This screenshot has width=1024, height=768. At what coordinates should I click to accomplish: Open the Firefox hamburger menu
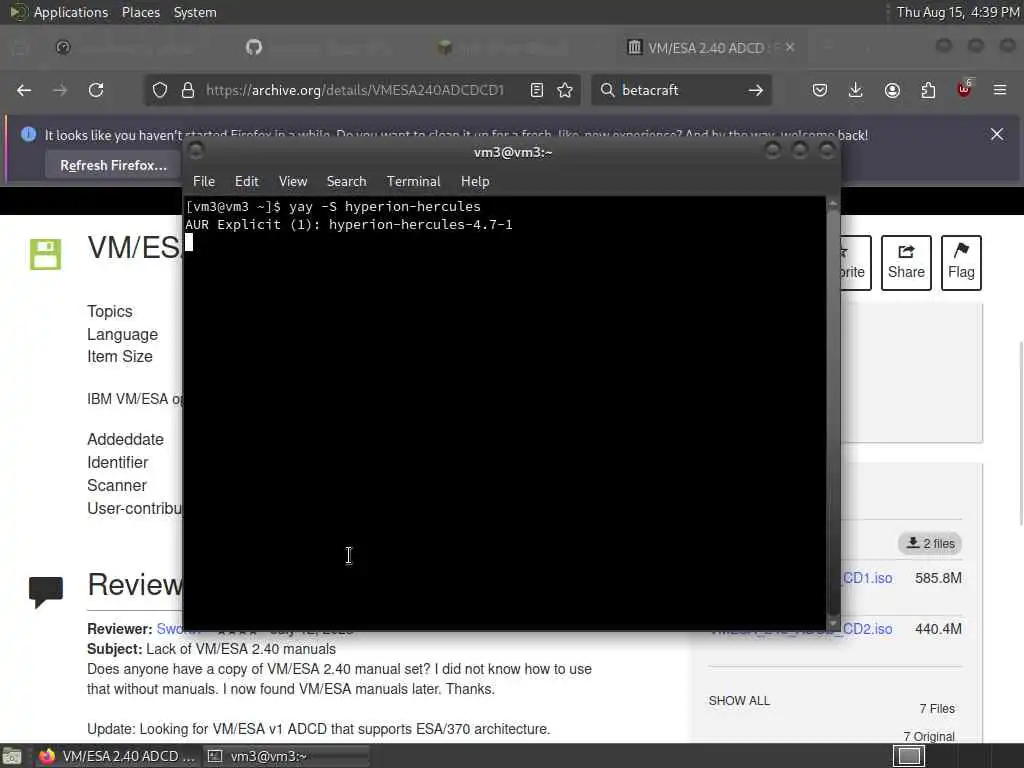point(1000,90)
